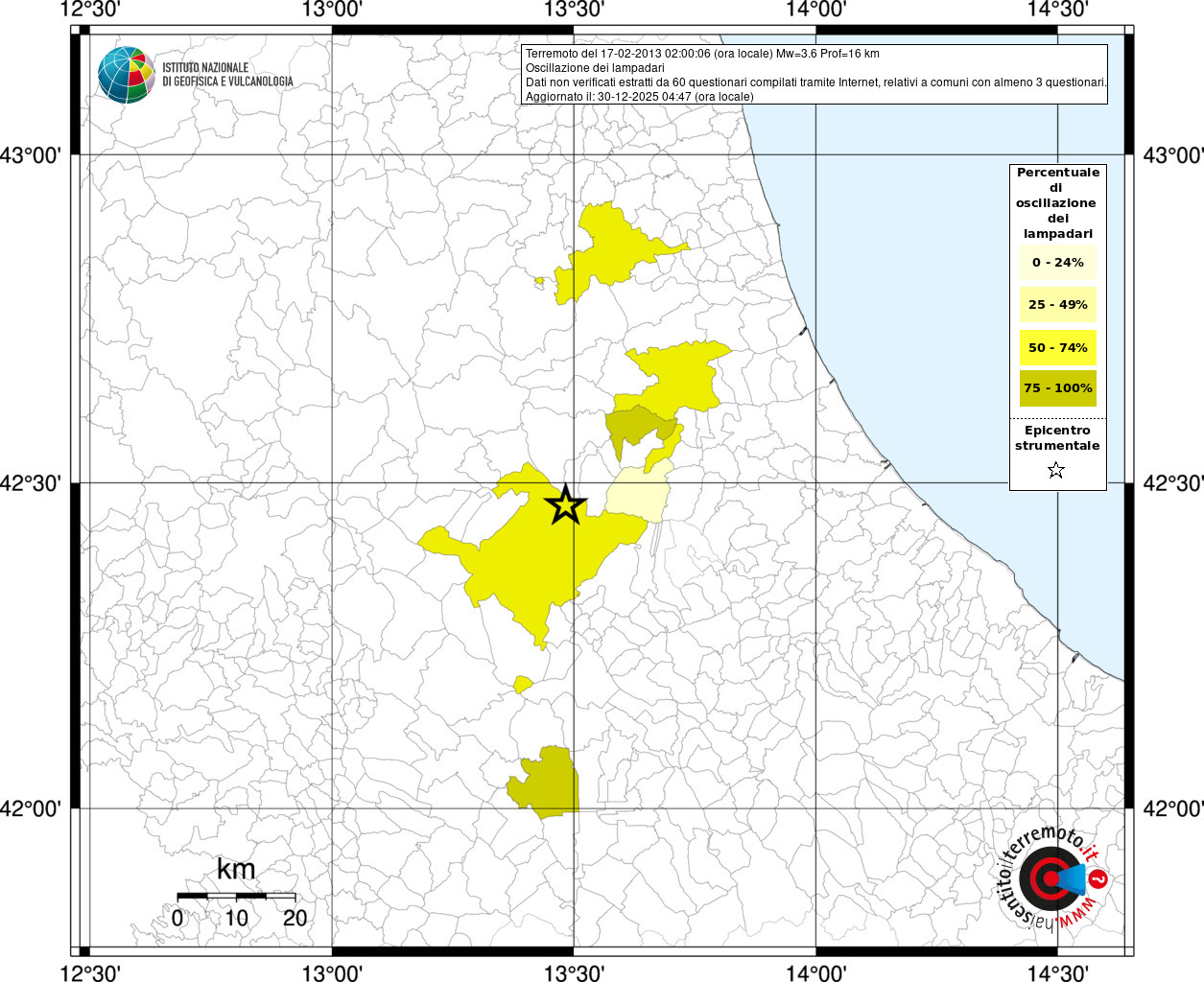Click the 'Epicentro strumentale' legend label
The image size is (1204, 982).
1057,438
